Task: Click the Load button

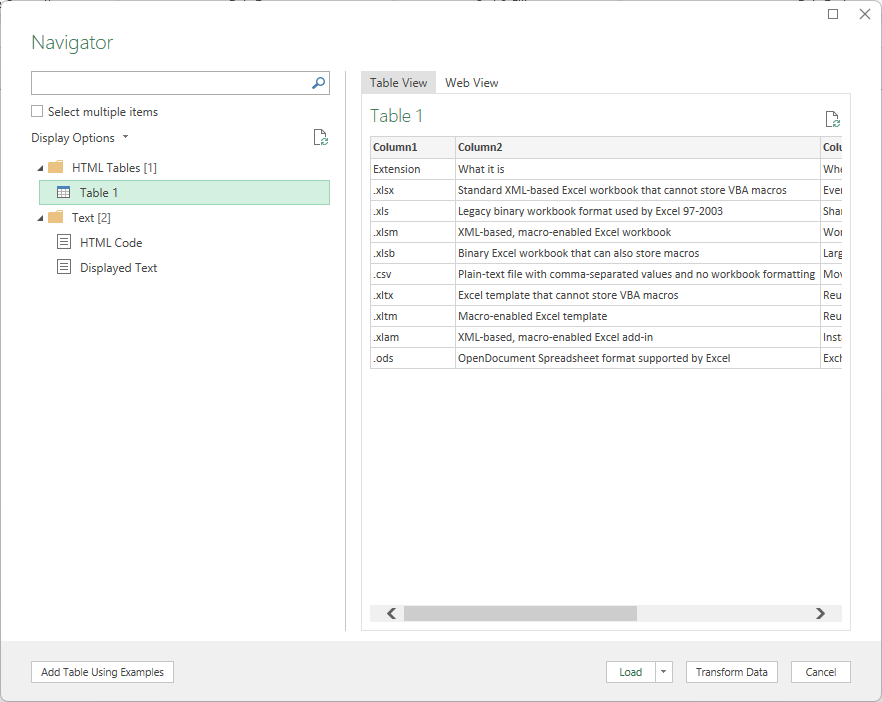Action: point(631,672)
